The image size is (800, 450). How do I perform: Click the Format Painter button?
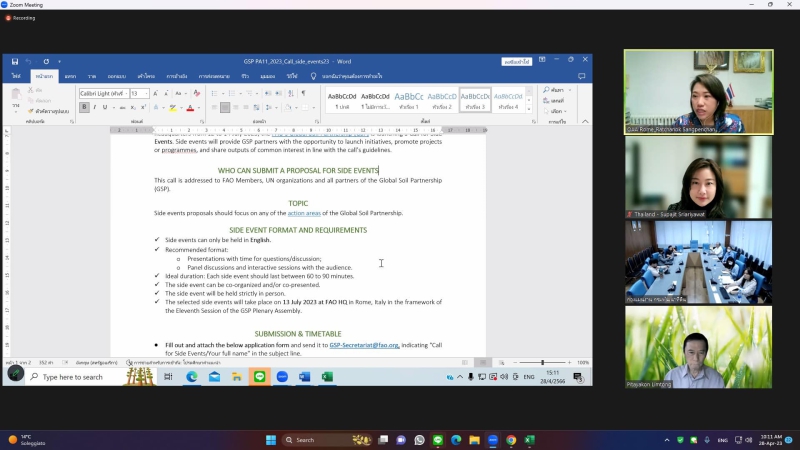click(x=48, y=111)
